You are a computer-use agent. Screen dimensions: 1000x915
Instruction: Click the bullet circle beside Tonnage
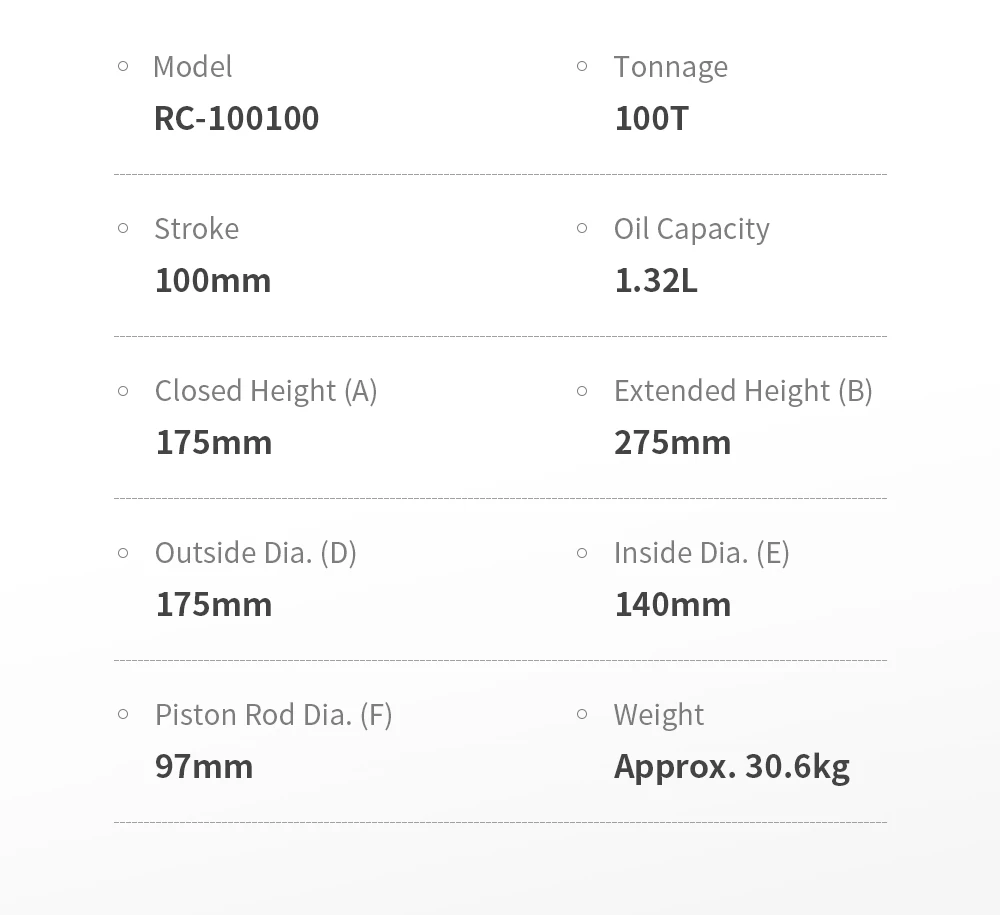pyautogui.click(x=582, y=66)
